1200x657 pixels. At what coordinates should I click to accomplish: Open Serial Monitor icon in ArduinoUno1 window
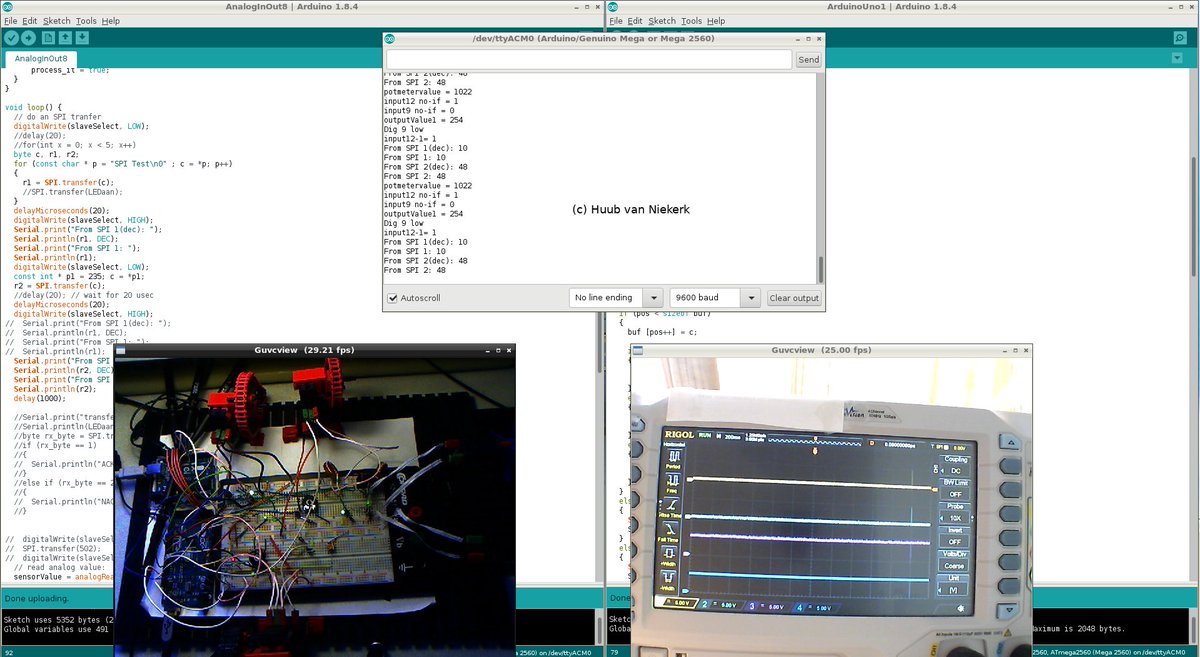1180,38
